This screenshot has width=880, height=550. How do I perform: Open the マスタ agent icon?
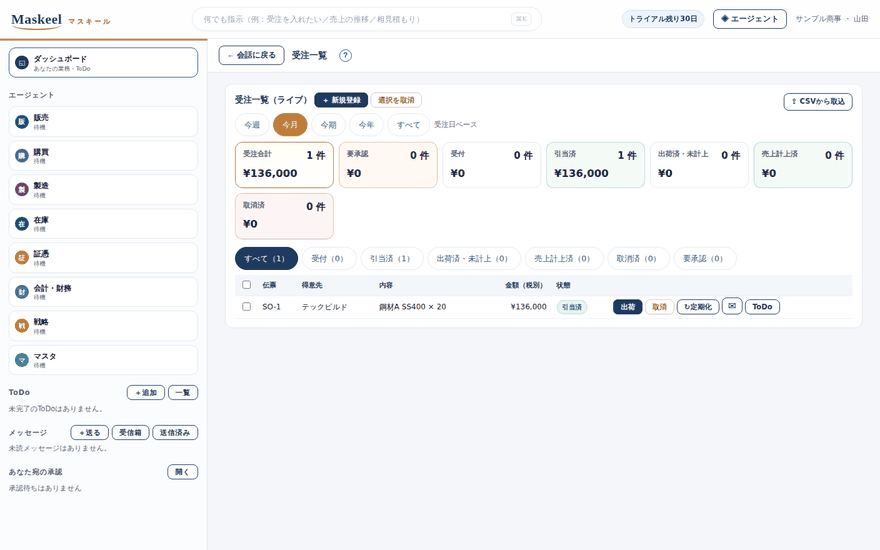(21, 360)
